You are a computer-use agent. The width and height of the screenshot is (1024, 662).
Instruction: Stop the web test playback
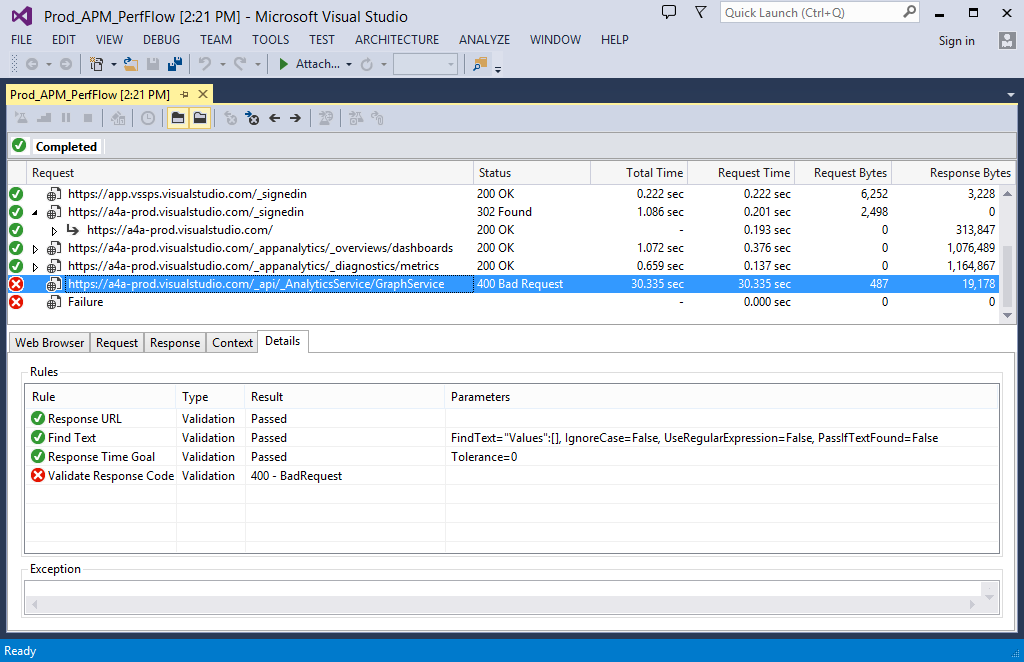point(88,118)
